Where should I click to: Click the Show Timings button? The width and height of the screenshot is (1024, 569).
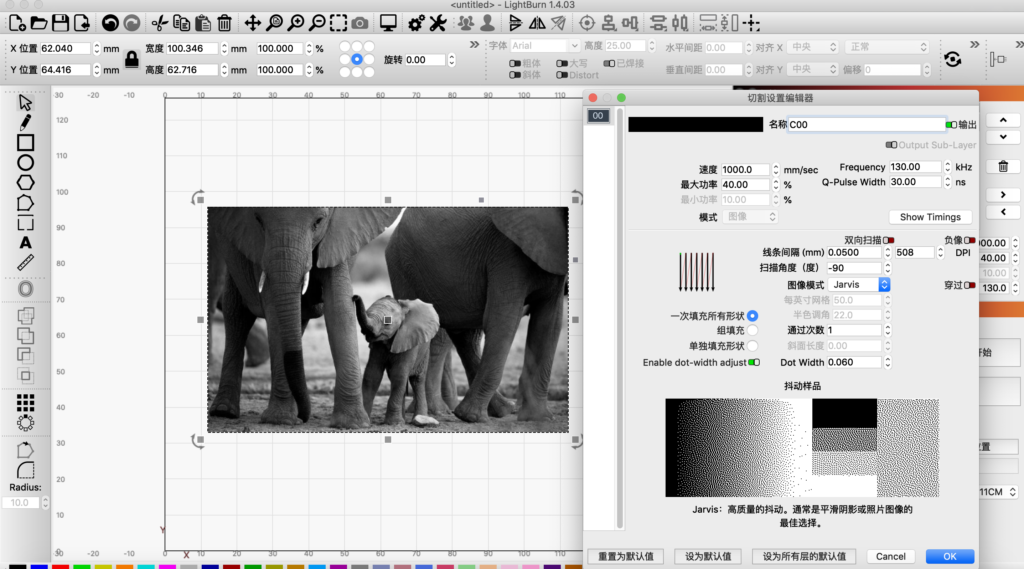[x=930, y=217]
